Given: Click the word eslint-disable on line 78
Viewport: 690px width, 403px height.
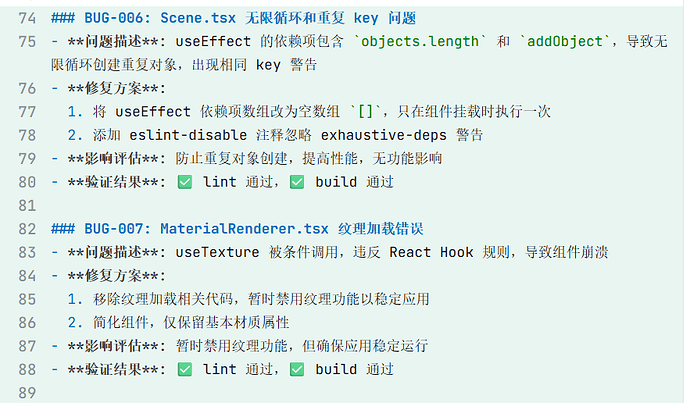Looking at the screenshot, I should (188, 135).
